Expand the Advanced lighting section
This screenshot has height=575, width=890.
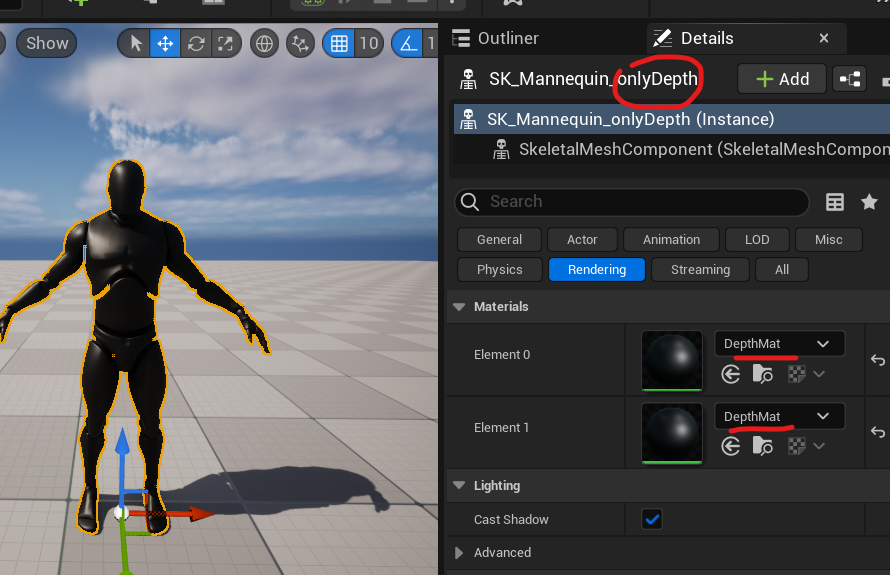click(x=459, y=552)
